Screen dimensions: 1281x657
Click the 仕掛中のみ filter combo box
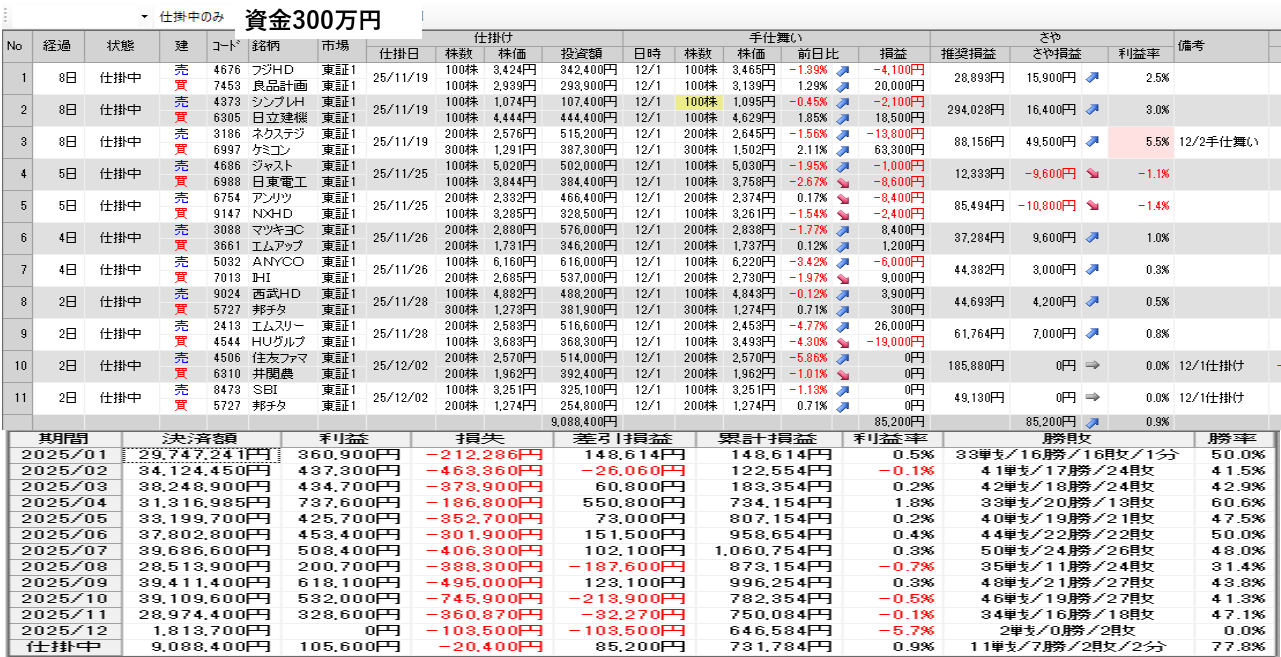[192, 17]
